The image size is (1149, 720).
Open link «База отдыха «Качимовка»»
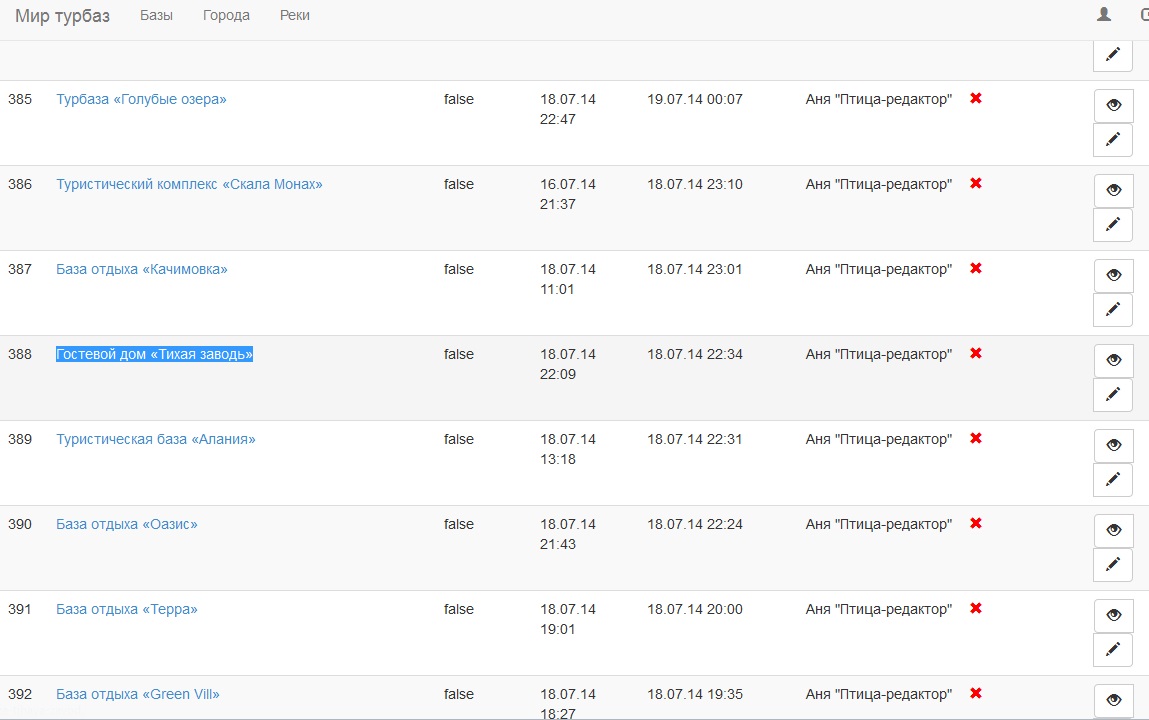pyautogui.click(x=142, y=269)
